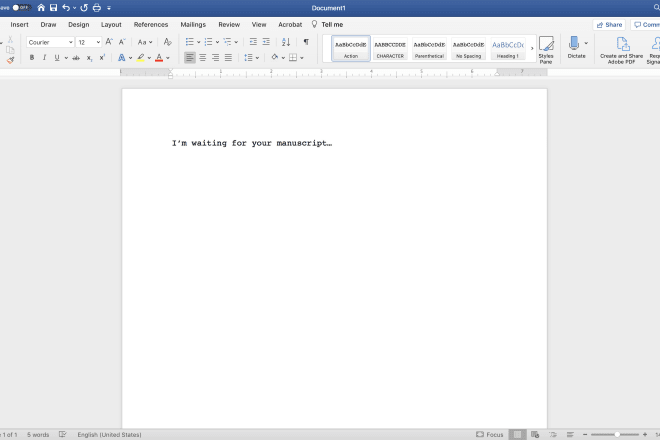Image resolution: width=660 pixels, height=440 pixels.
Task: Undo the last action
Action: (66, 8)
